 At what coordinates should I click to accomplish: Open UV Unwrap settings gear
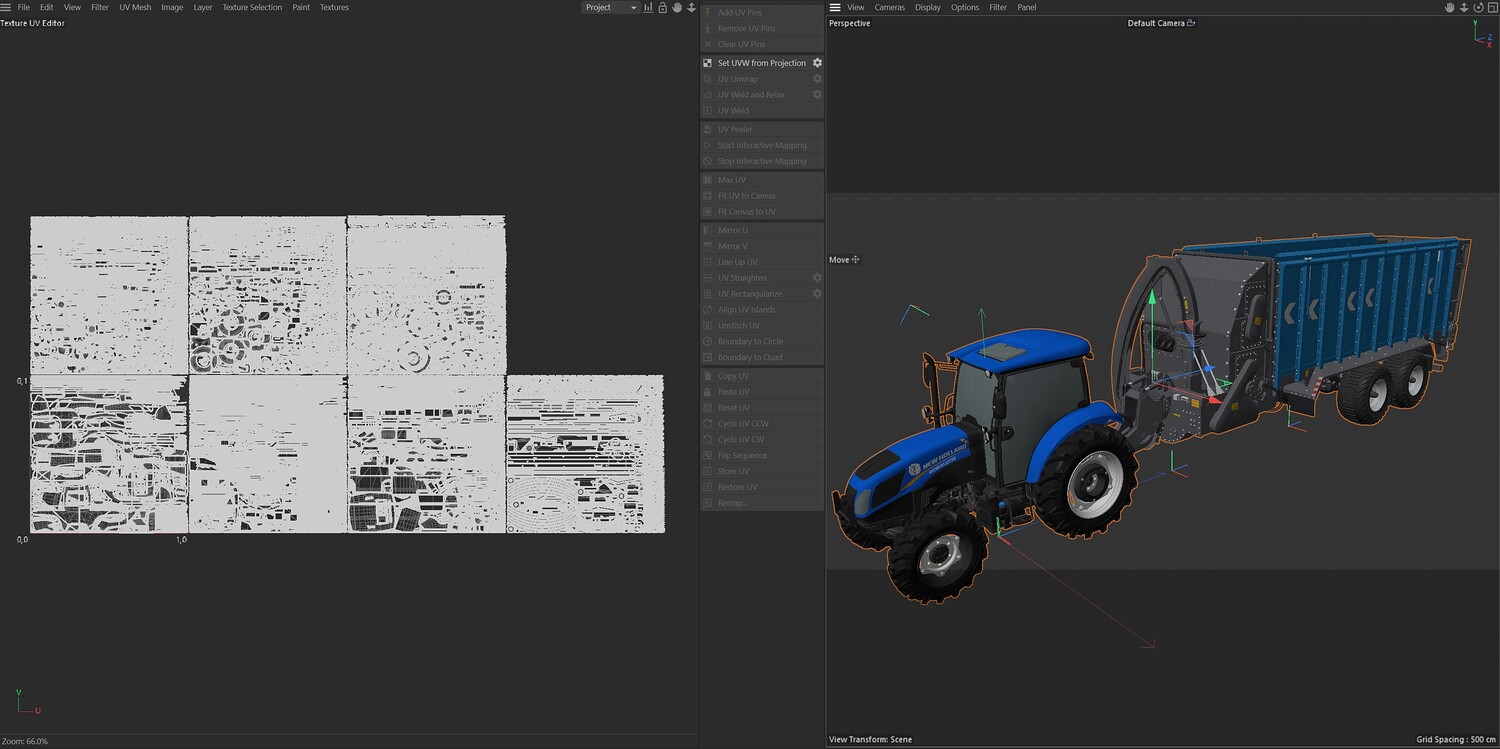pyautogui.click(x=817, y=79)
